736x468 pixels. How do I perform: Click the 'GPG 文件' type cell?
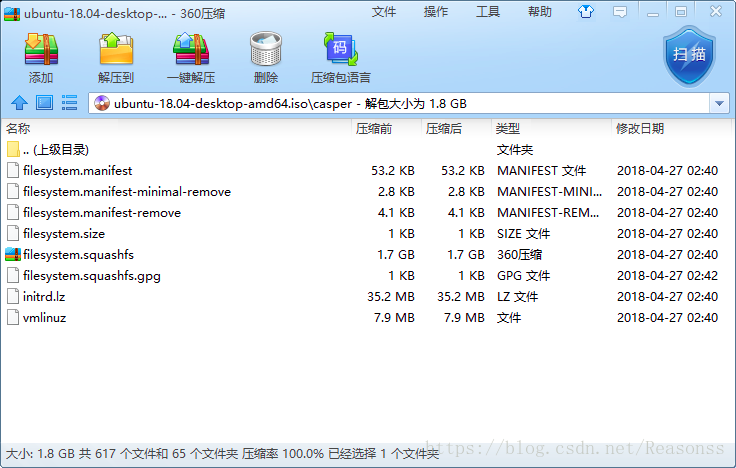(x=523, y=276)
